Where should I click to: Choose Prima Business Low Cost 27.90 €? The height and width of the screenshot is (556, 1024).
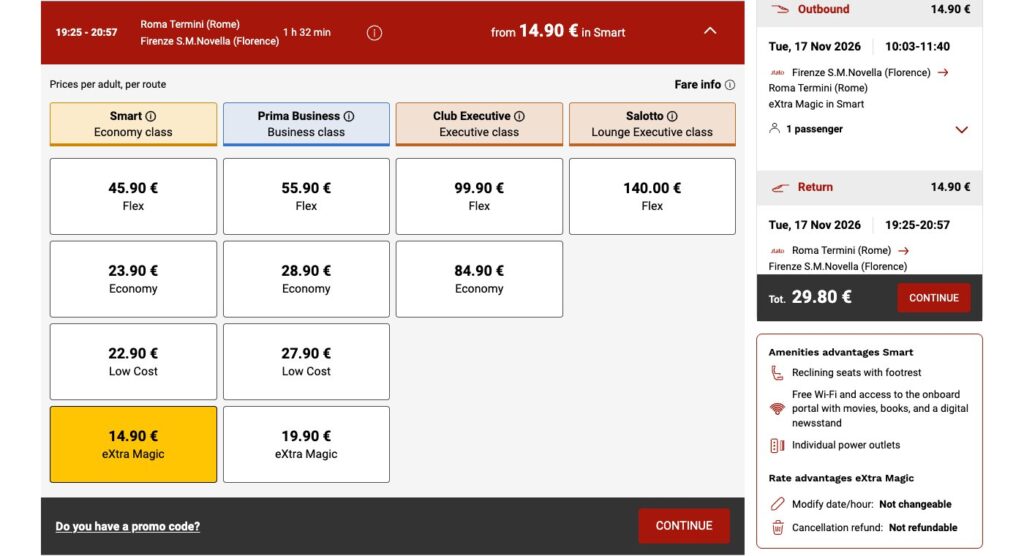coord(306,361)
